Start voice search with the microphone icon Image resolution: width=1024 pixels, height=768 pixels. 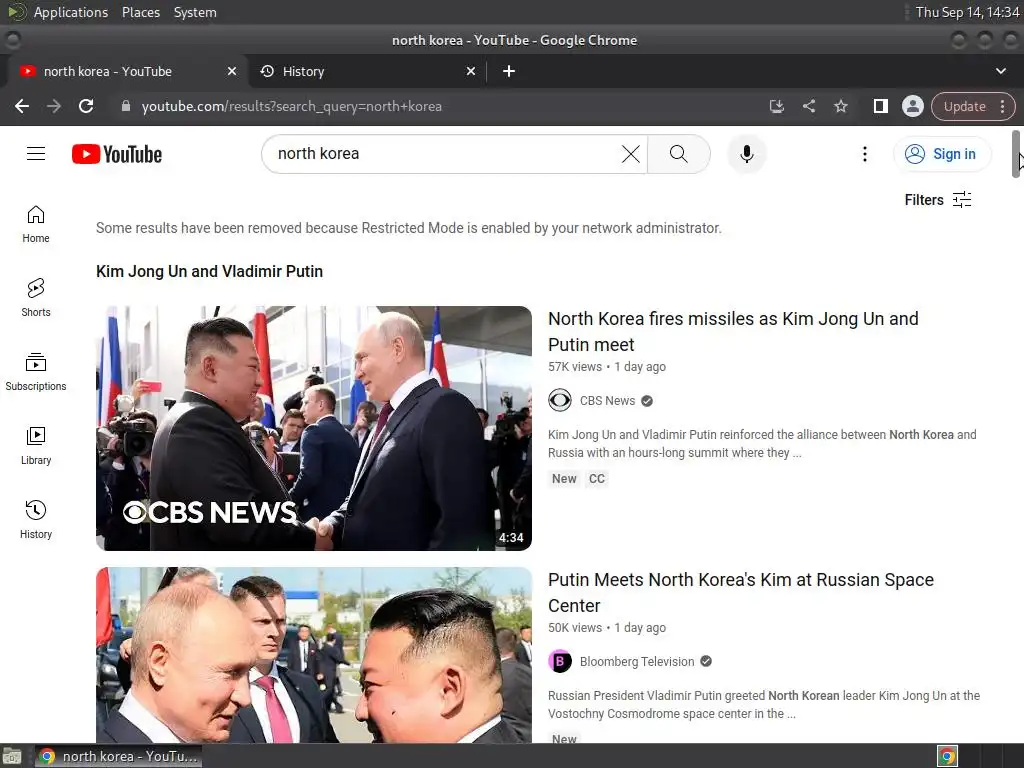[746, 154]
